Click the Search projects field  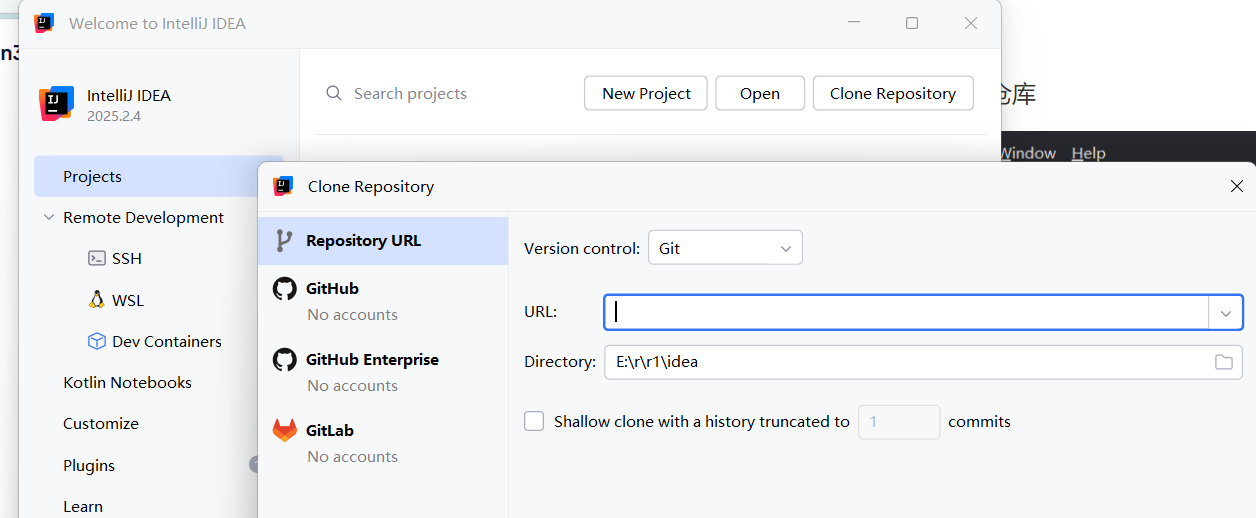point(410,93)
